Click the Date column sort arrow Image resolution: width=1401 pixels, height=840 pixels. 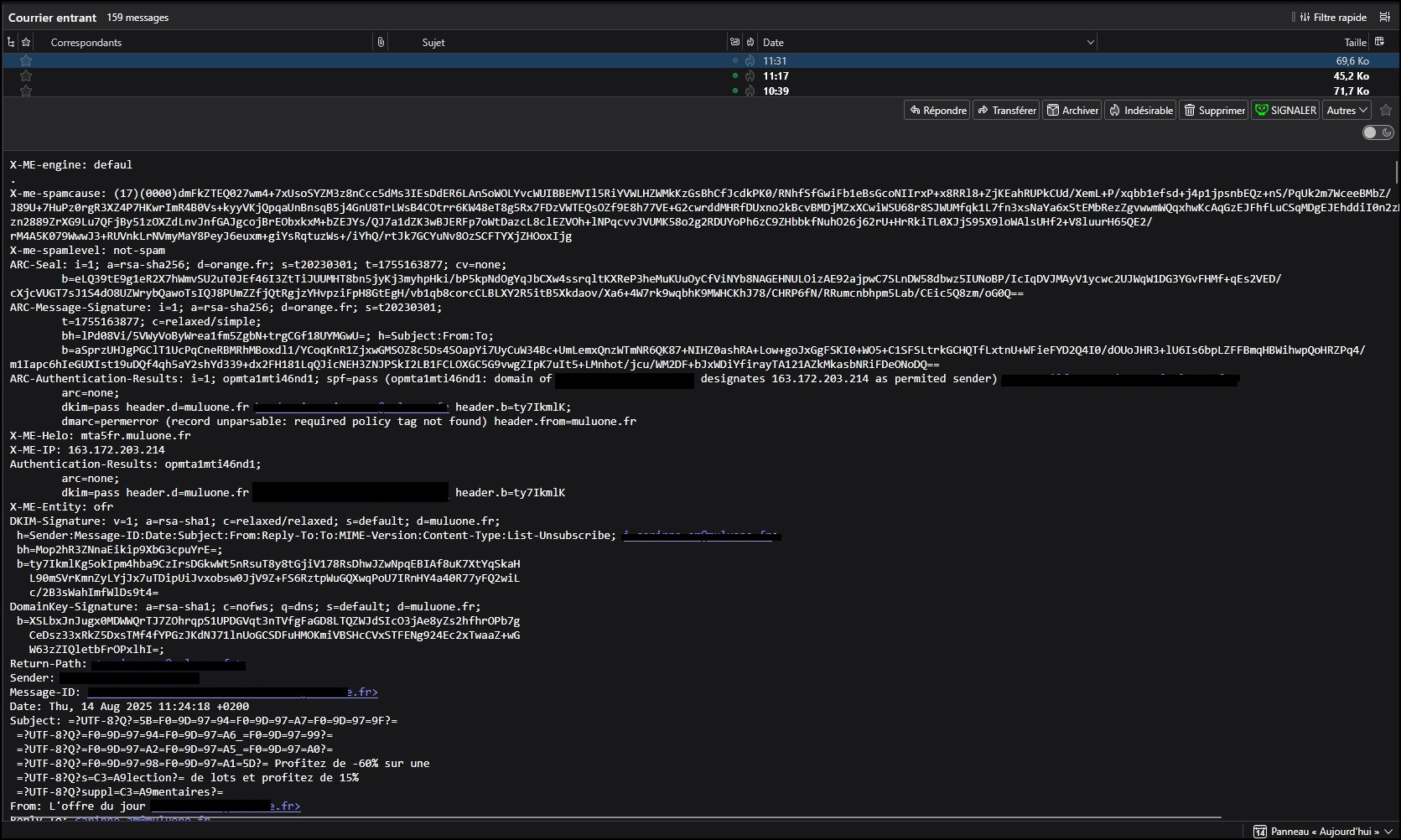1090,42
